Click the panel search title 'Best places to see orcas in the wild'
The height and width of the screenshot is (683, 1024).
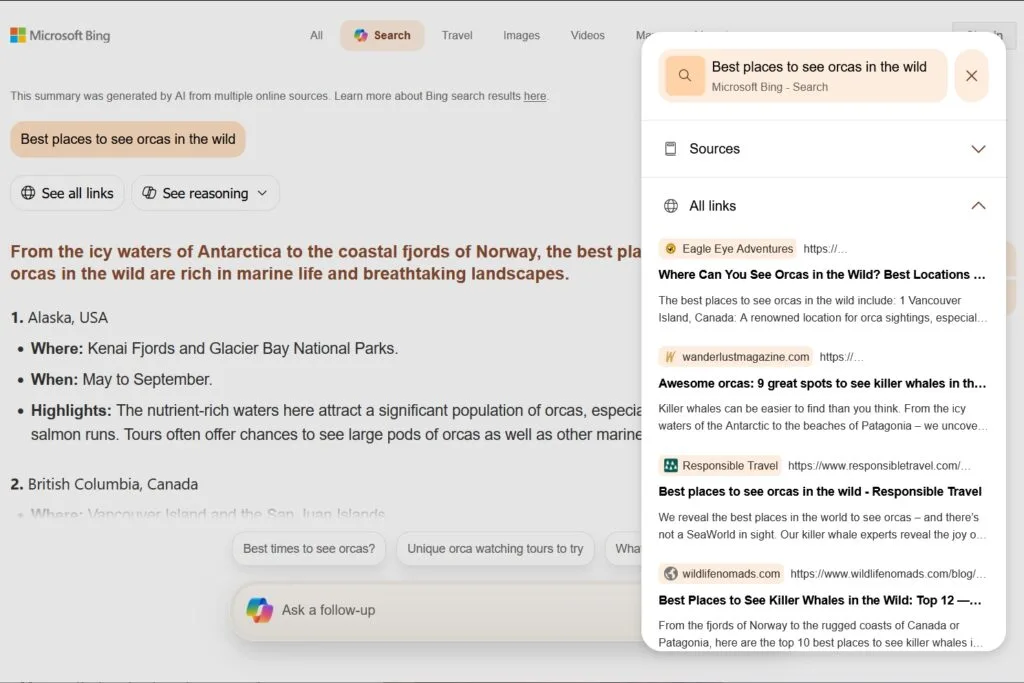coord(819,67)
